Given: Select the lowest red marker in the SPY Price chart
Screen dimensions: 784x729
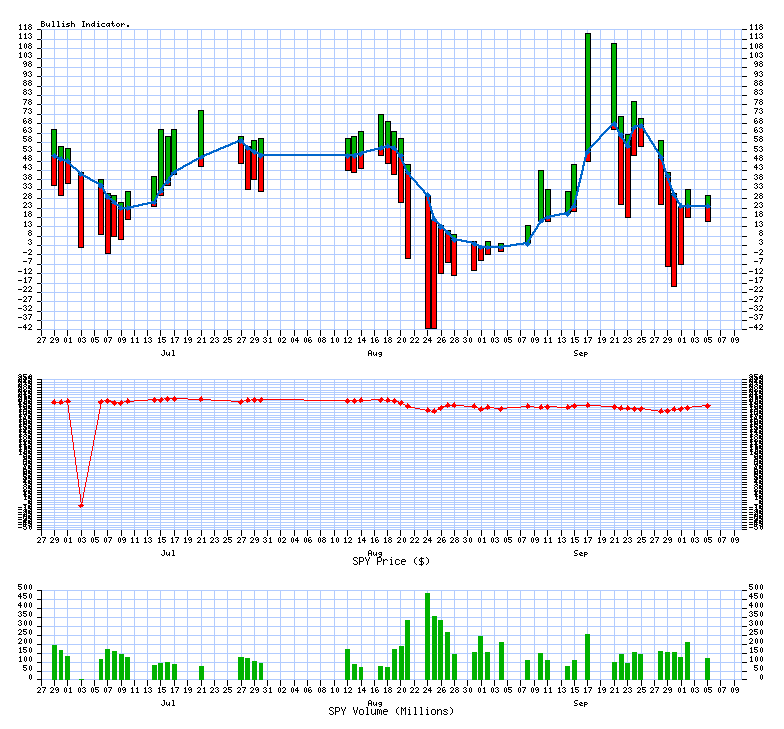Looking at the screenshot, I should click(81, 505).
